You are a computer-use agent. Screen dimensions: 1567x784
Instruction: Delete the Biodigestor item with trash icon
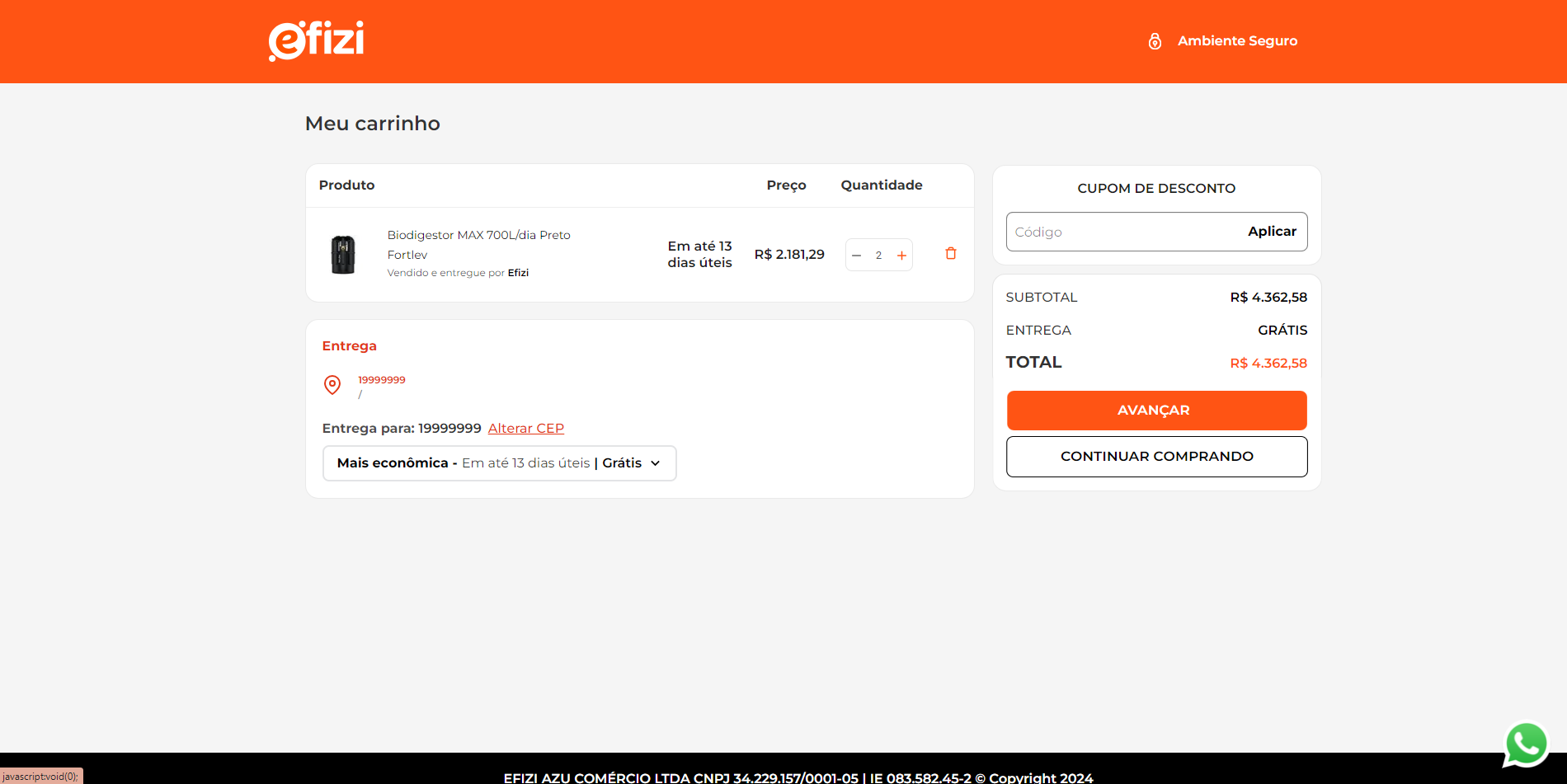tap(951, 253)
